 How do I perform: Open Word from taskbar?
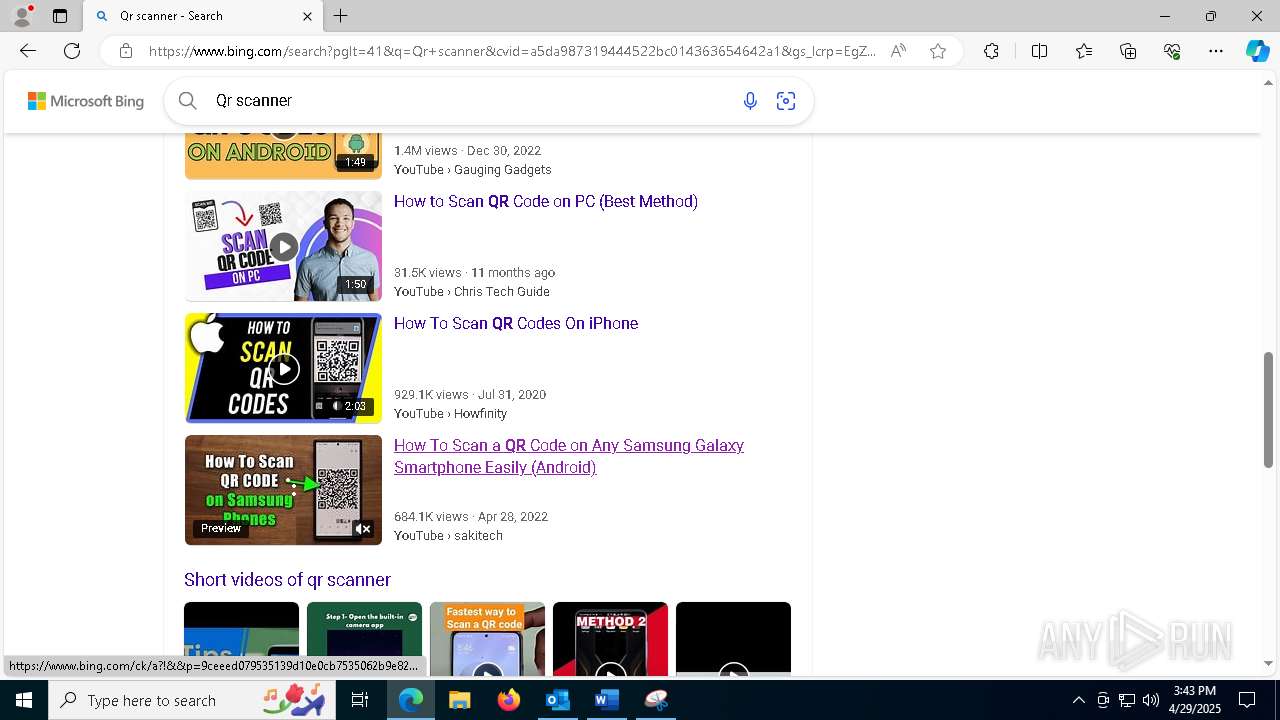606,700
